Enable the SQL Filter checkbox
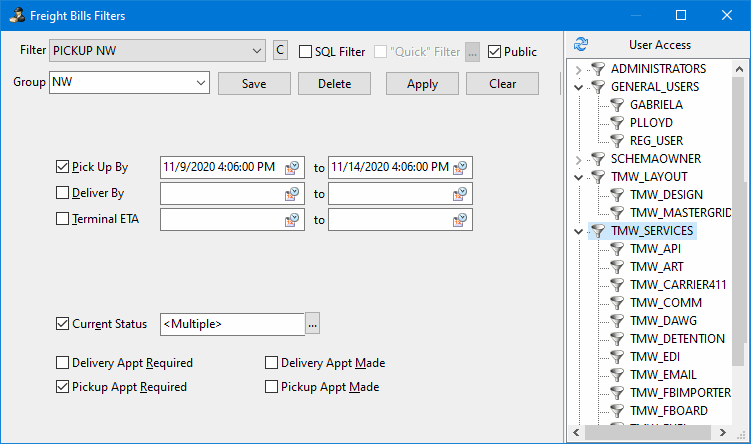751x444 pixels. point(306,52)
